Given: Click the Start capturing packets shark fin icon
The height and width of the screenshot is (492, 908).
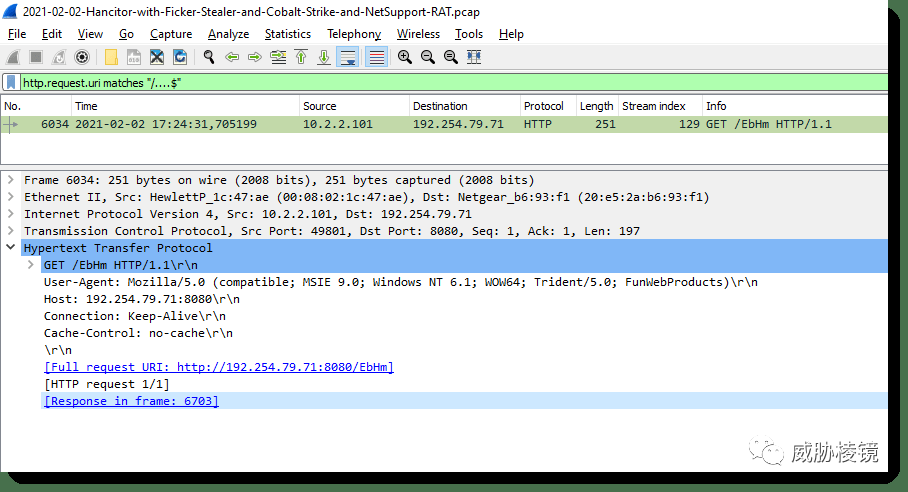Looking at the screenshot, I should click(13, 57).
